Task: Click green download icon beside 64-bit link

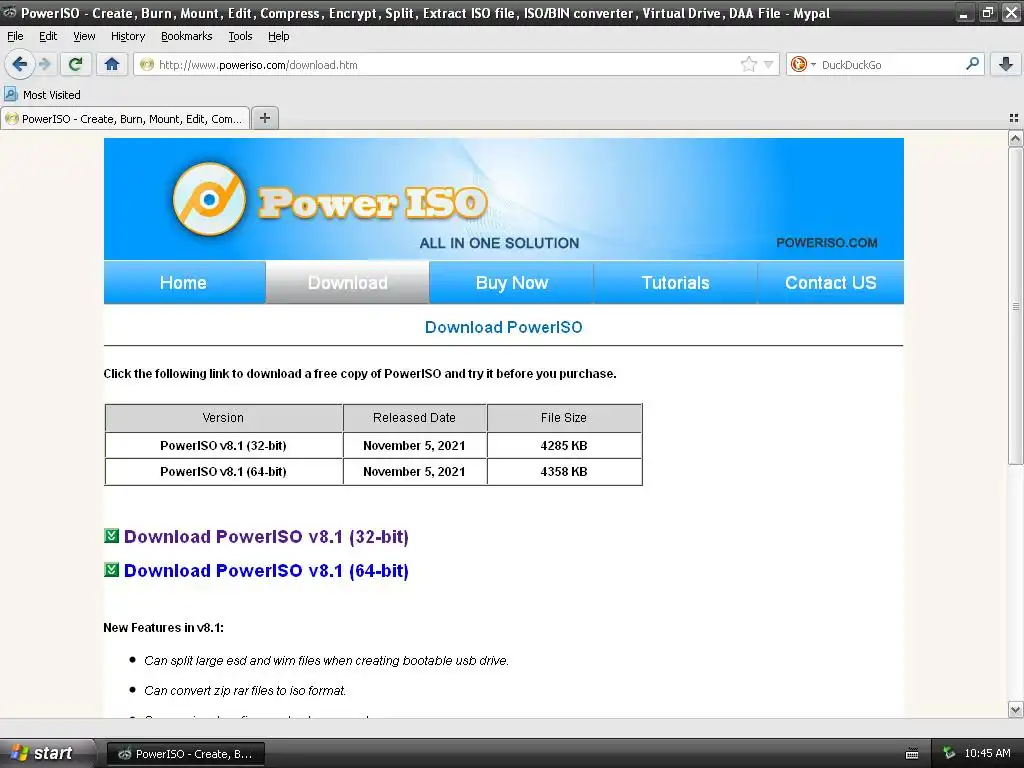Action: pos(112,570)
